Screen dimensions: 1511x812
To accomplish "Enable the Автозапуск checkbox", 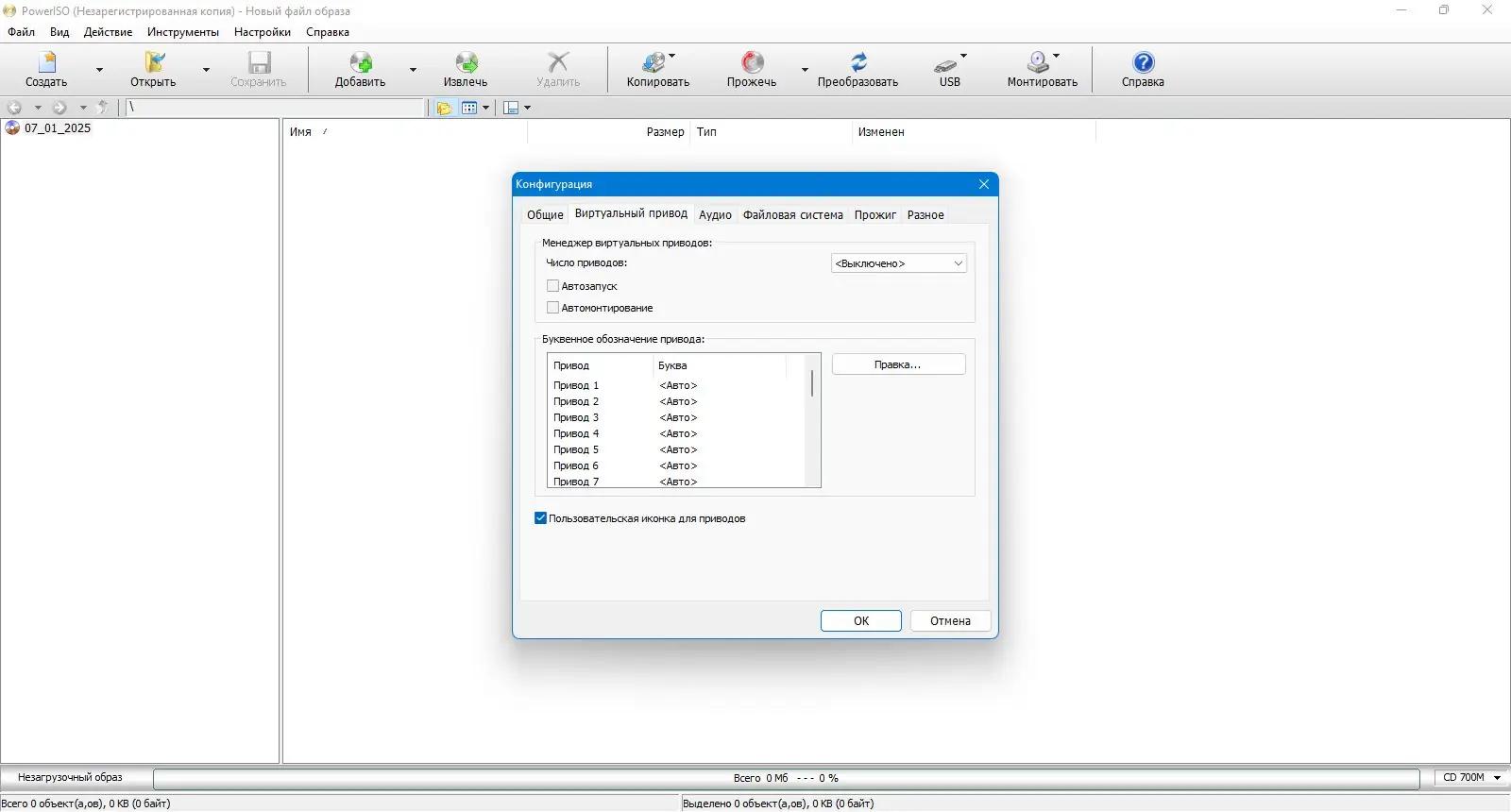I will click(552, 286).
